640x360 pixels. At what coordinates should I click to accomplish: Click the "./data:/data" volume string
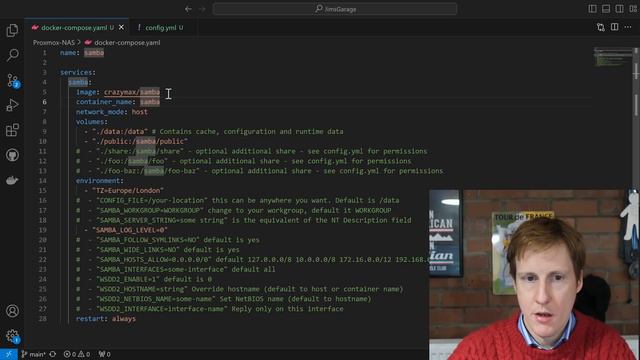[120, 131]
